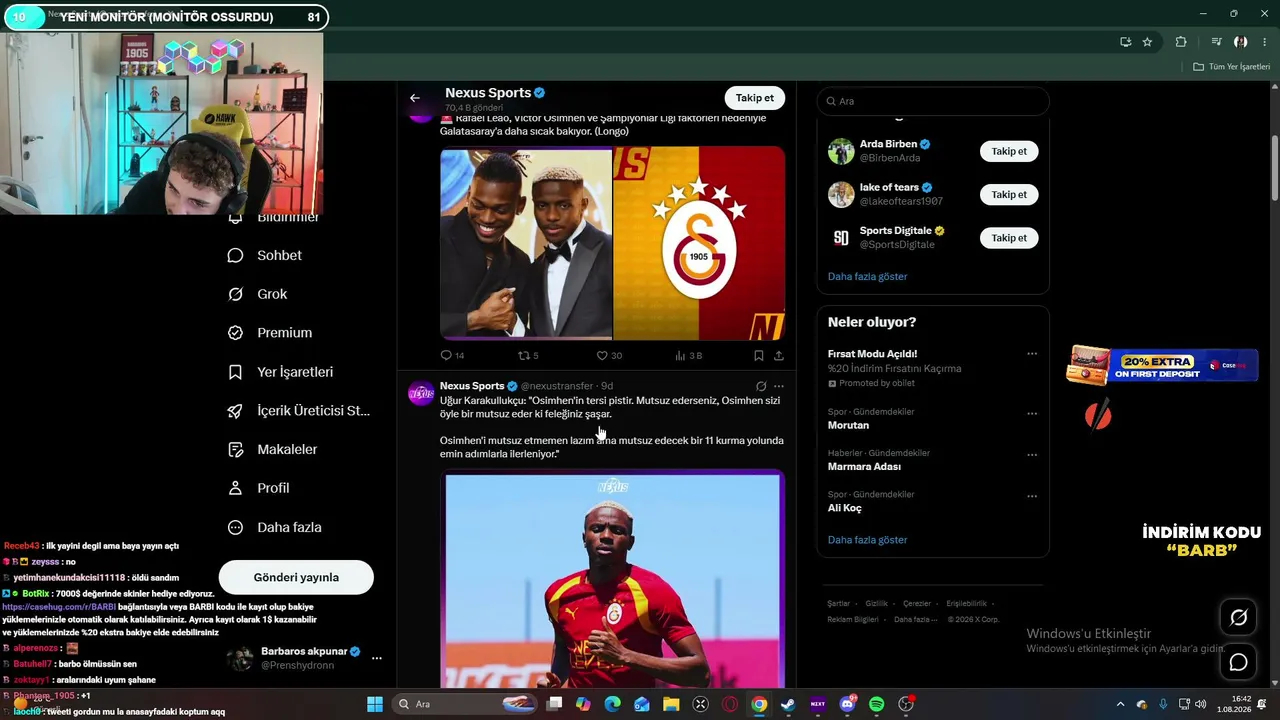Show more trends under Neler oluyor
Image resolution: width=1280 pixels, height=720 pixels.
(868, 540)
